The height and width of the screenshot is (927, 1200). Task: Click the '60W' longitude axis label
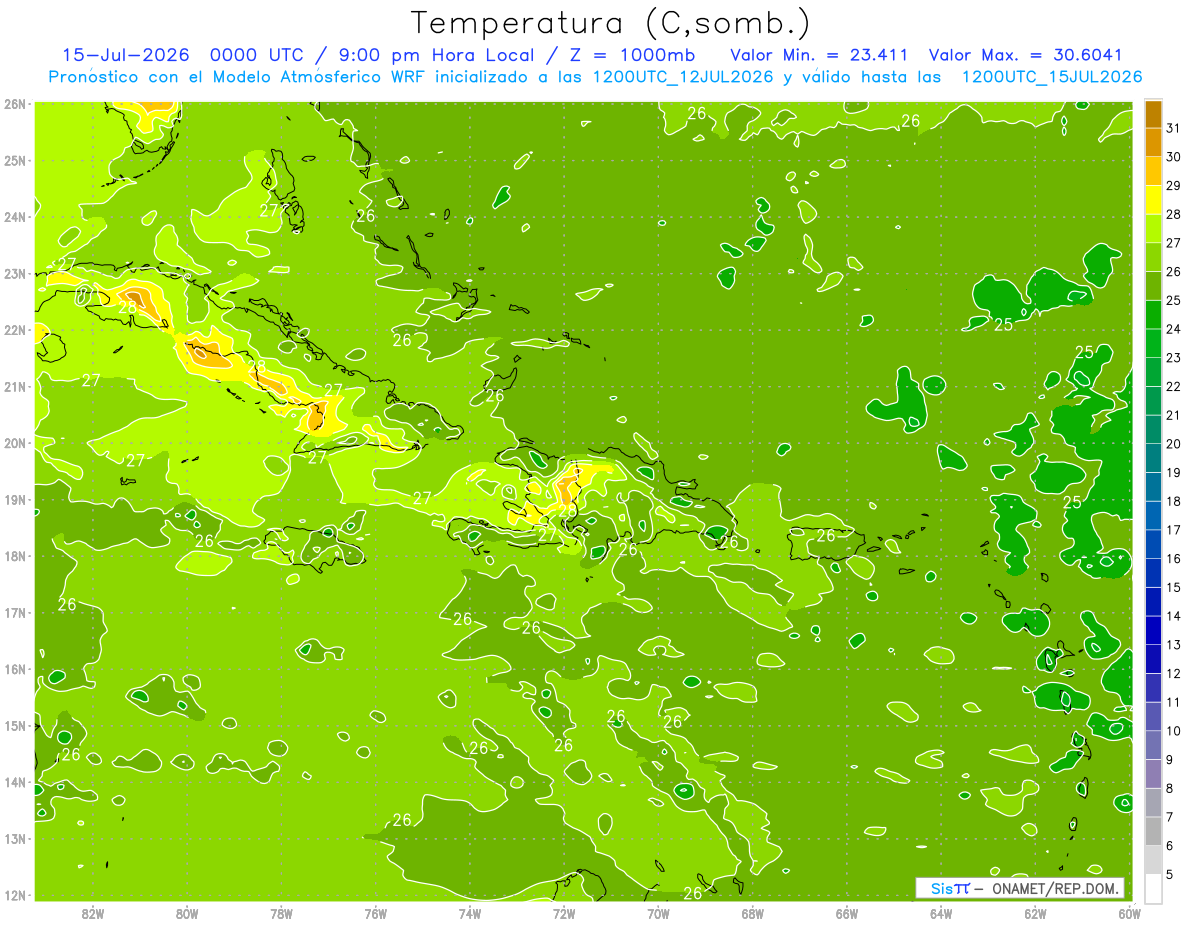[x=1129, y=913]
